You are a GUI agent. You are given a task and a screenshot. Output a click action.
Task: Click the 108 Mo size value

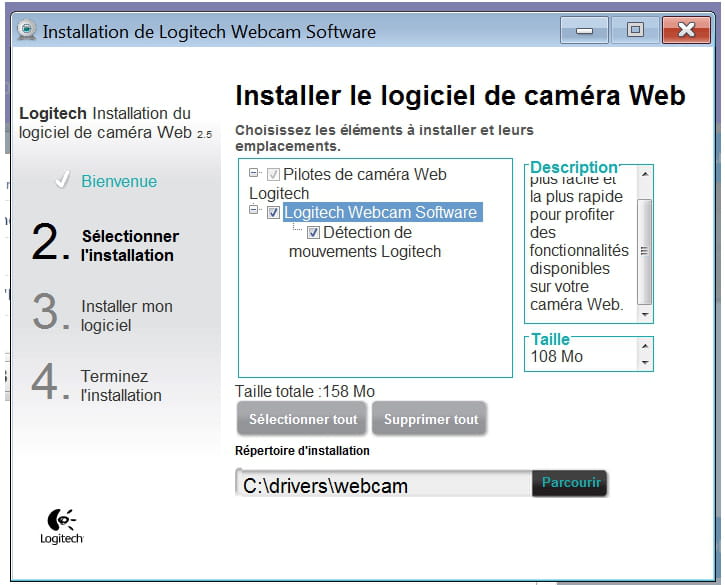click(557, 356)
